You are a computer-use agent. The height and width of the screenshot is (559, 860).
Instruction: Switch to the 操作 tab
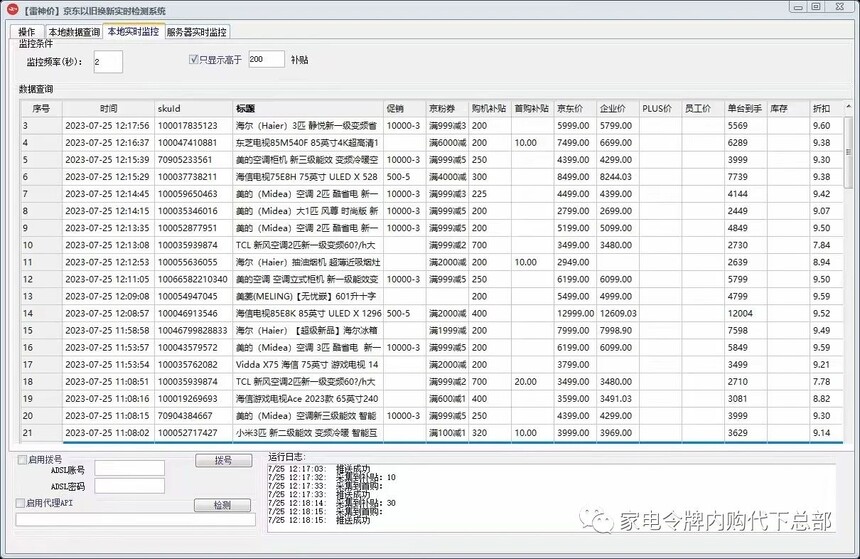(x=26, y=32)
